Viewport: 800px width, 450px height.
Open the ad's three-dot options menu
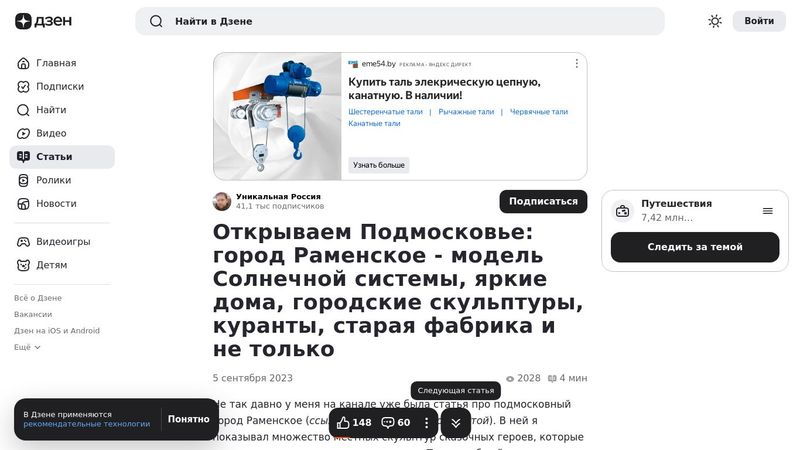[x=577, y=63]
